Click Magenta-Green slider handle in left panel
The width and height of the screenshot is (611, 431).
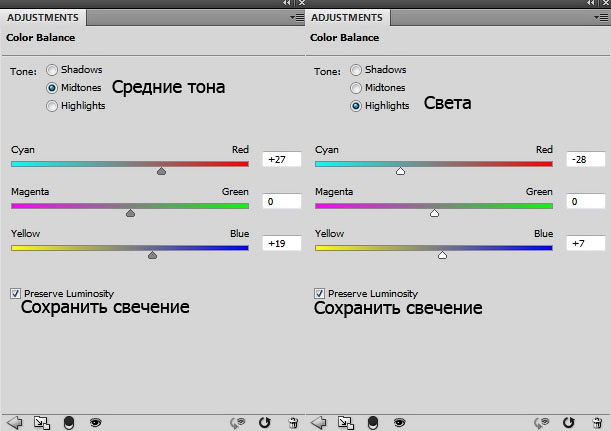pos(131,213)
